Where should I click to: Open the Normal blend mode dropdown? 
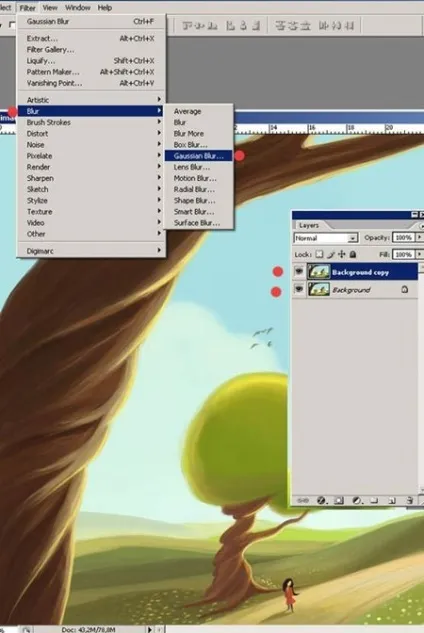point(326,238)
